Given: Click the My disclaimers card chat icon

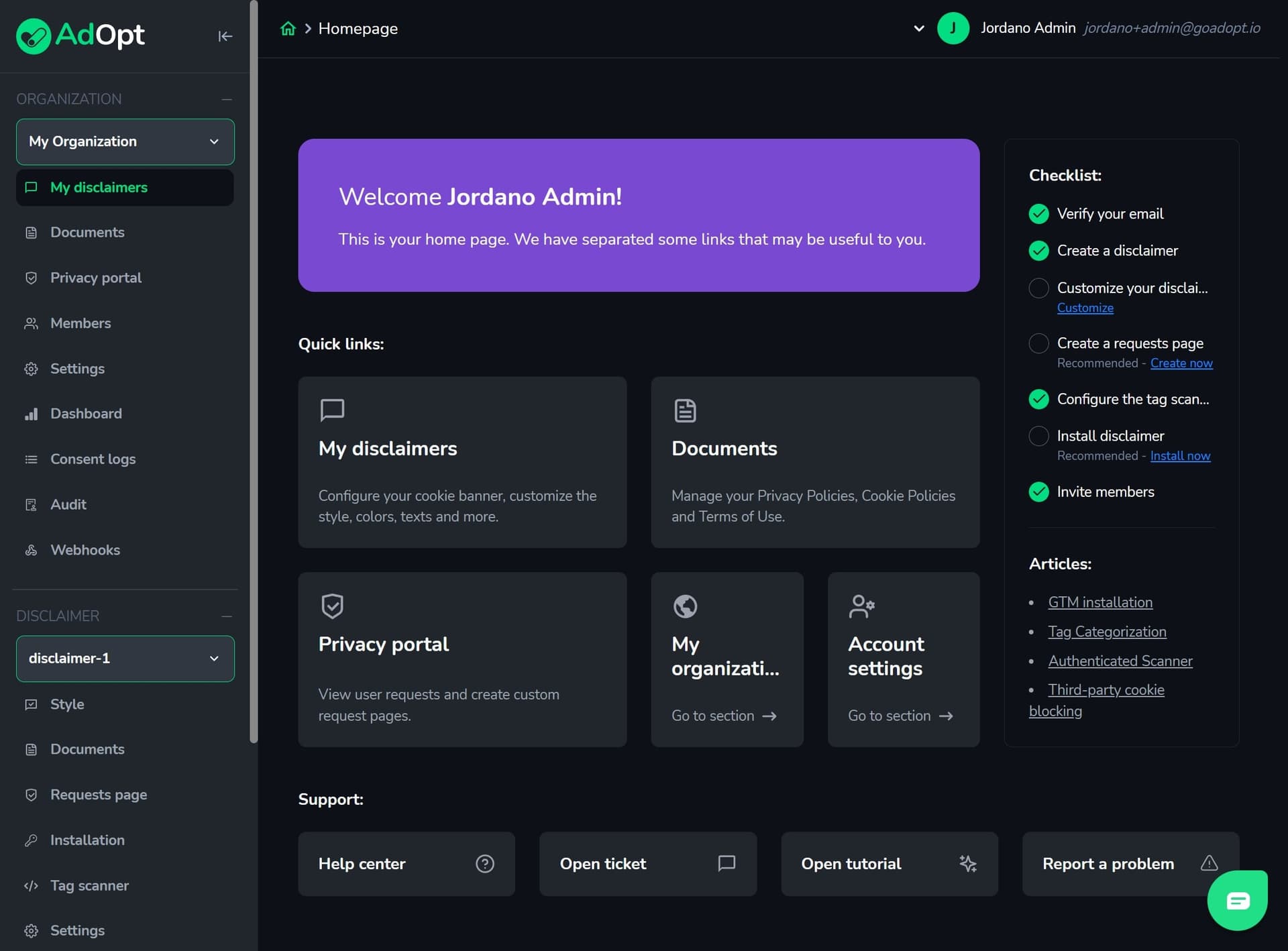Looking at the screenshot, I should 332,410.
